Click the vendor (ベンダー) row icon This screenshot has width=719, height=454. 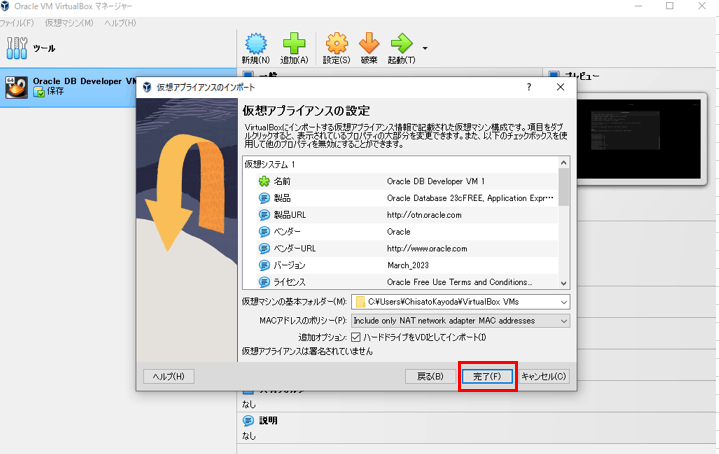[x=264, y=232]
